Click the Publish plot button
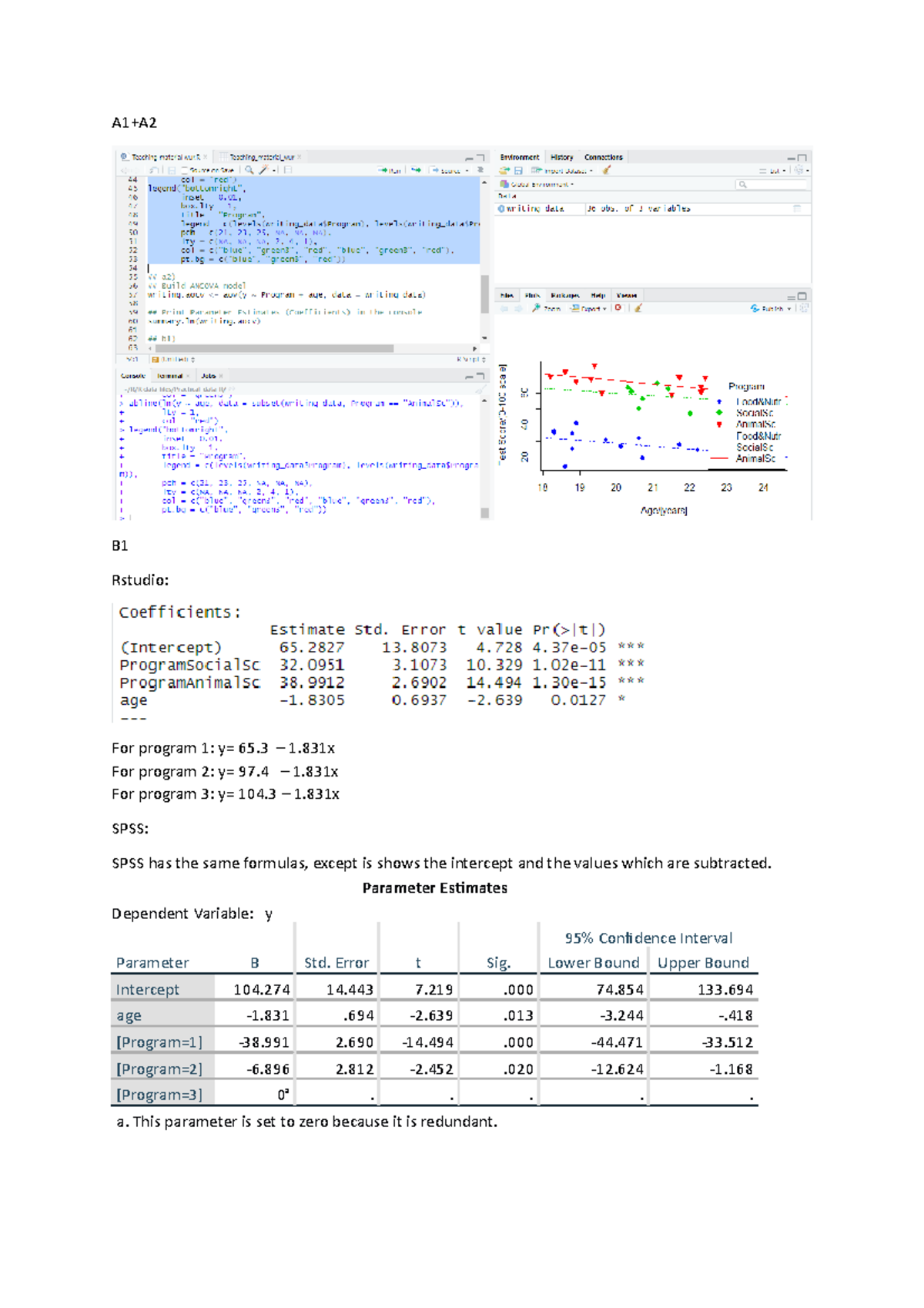This screenshot has width=924, height=1308. pos(768,308)
